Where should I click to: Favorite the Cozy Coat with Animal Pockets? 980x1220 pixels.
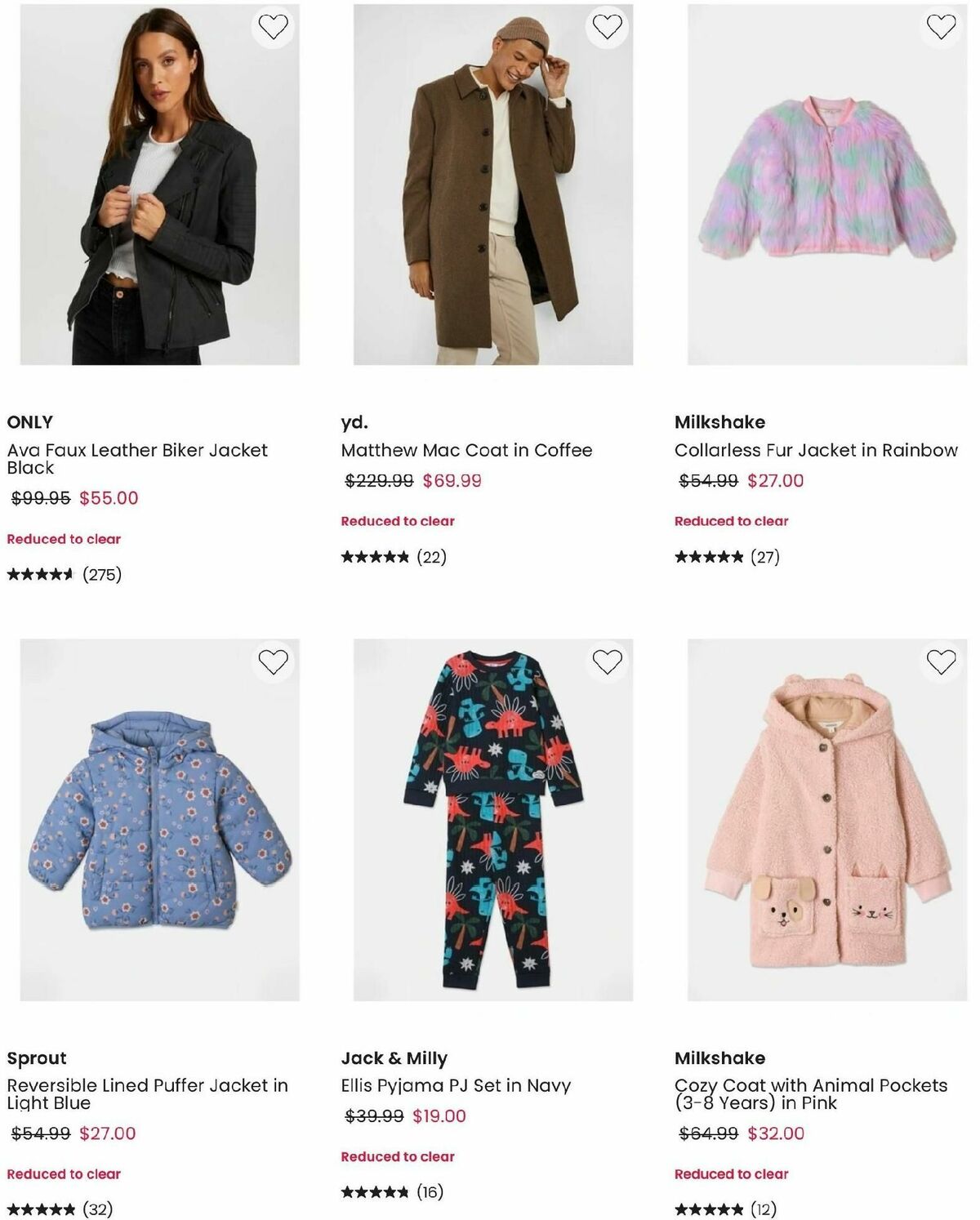(x=941, y=661)
